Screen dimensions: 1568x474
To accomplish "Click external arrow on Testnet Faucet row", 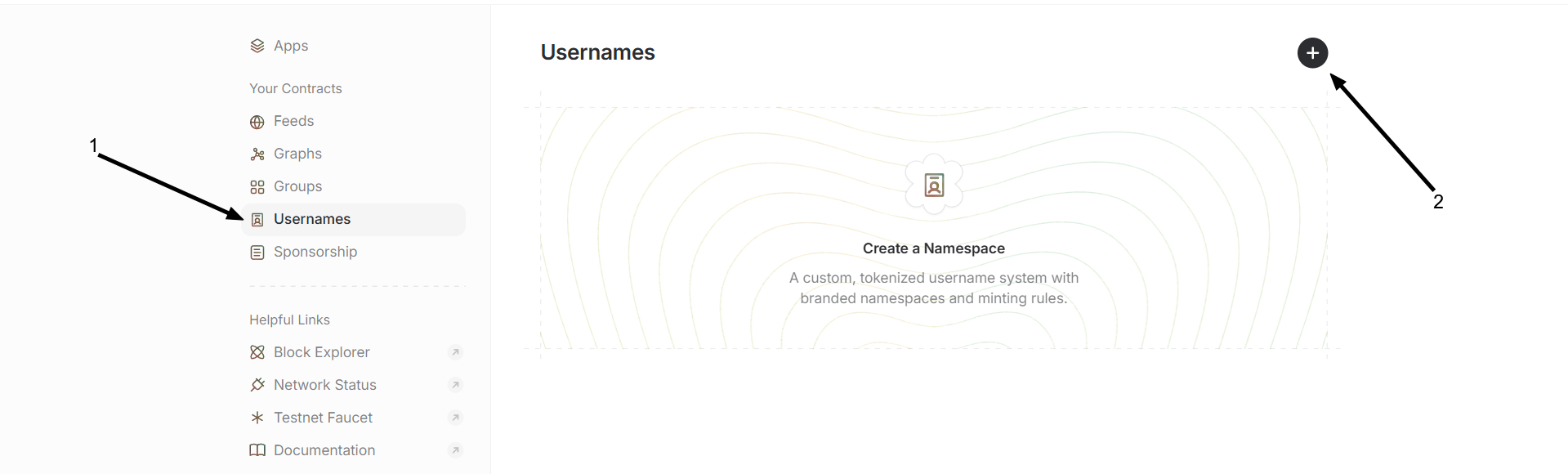I will [456, 418].
